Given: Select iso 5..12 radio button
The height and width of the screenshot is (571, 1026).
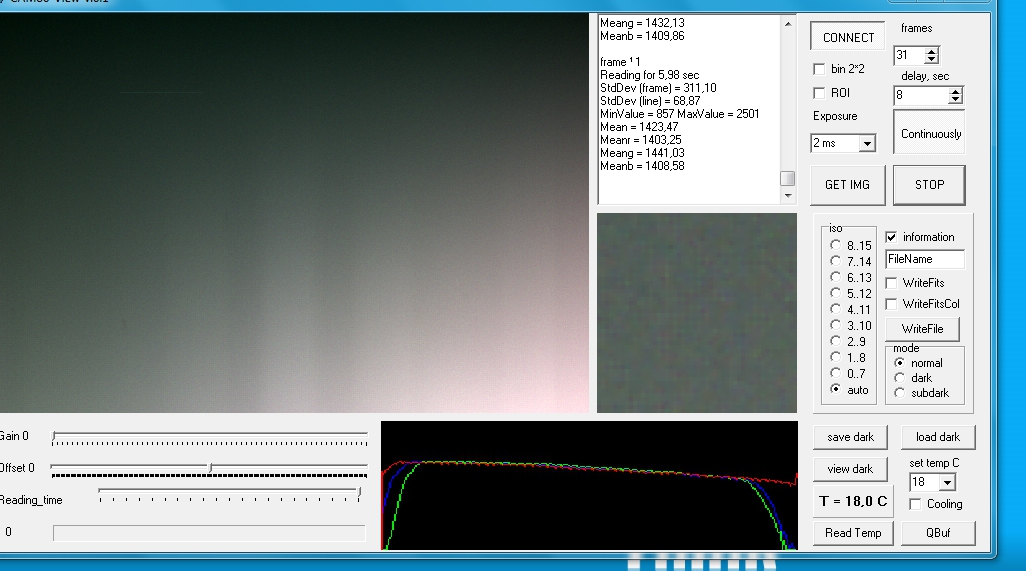Looking at the screenshot, I should tap(836, 293).
